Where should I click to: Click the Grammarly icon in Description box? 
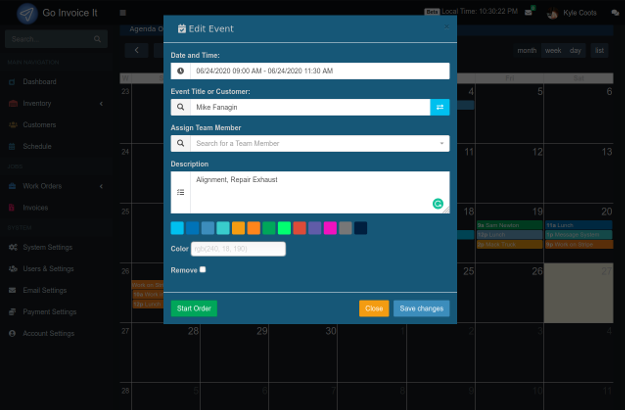pyautogui.click(x=438, y=203)
